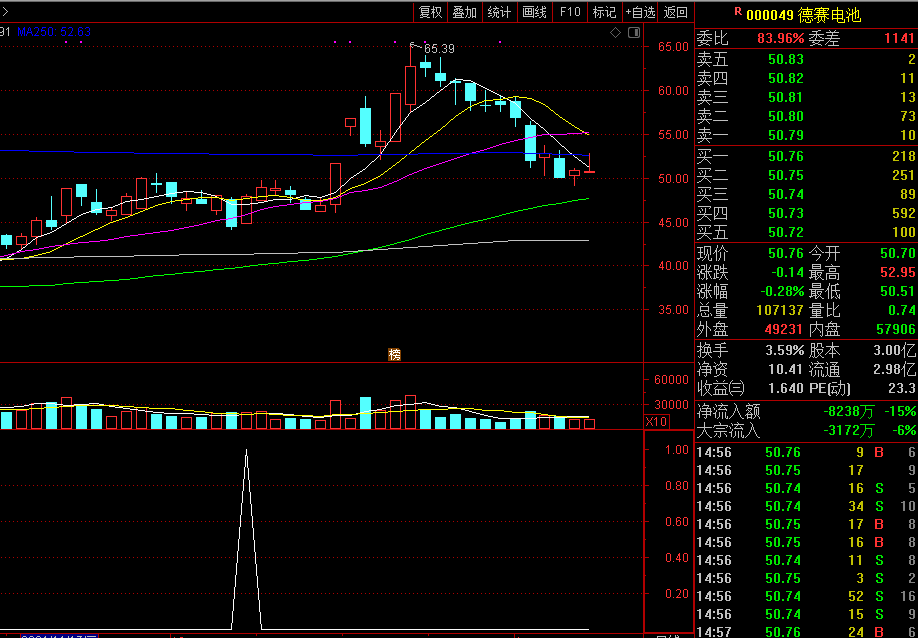This screenshot has width=918, height=638.
Task: Select the 14:56 trade with volume 9
Action: [x=806, y=452]
